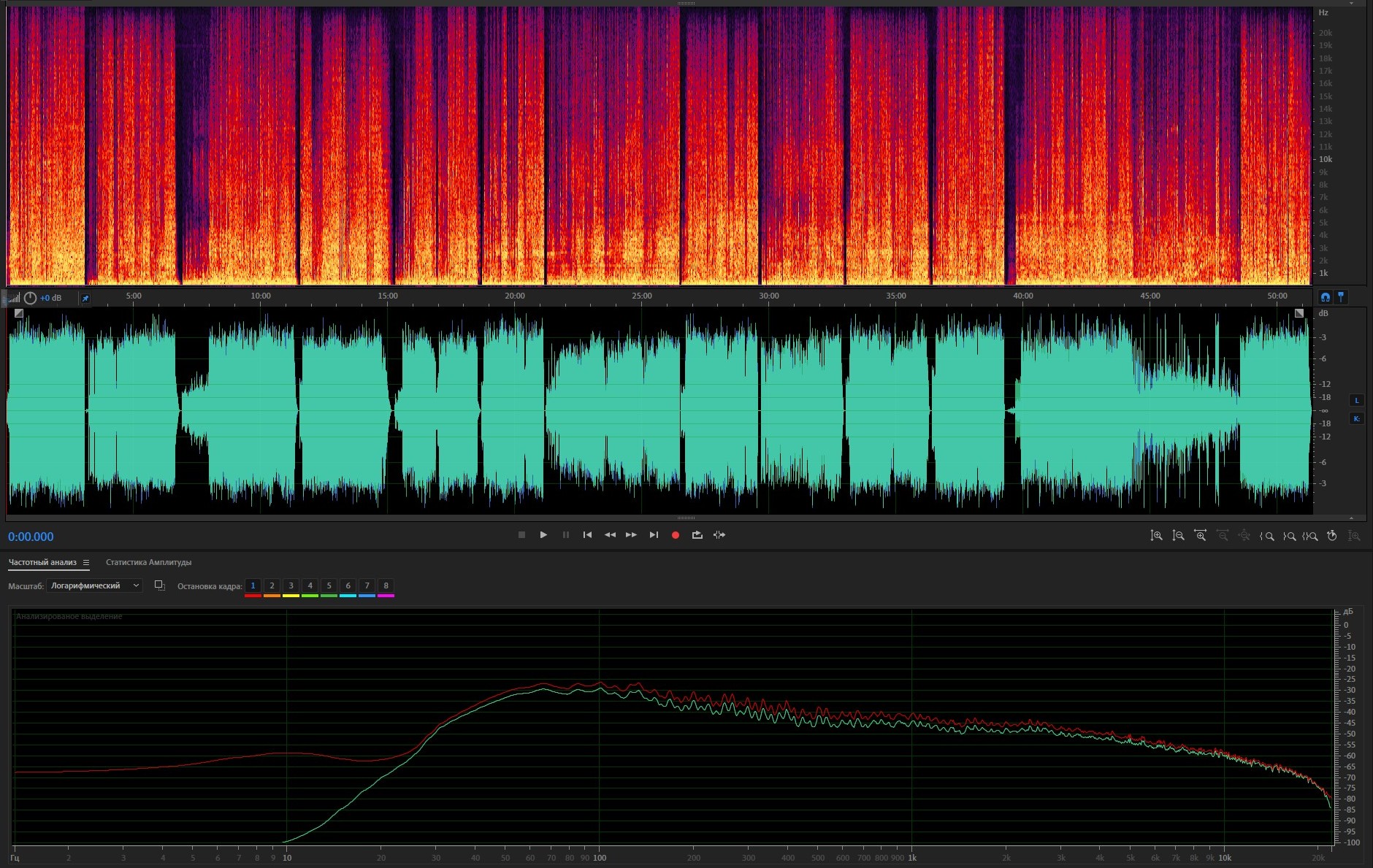Image resolution: width=1373 pixels, height=868 pixels.
Task: Move playhead to next marker
Action: (654, 535)
